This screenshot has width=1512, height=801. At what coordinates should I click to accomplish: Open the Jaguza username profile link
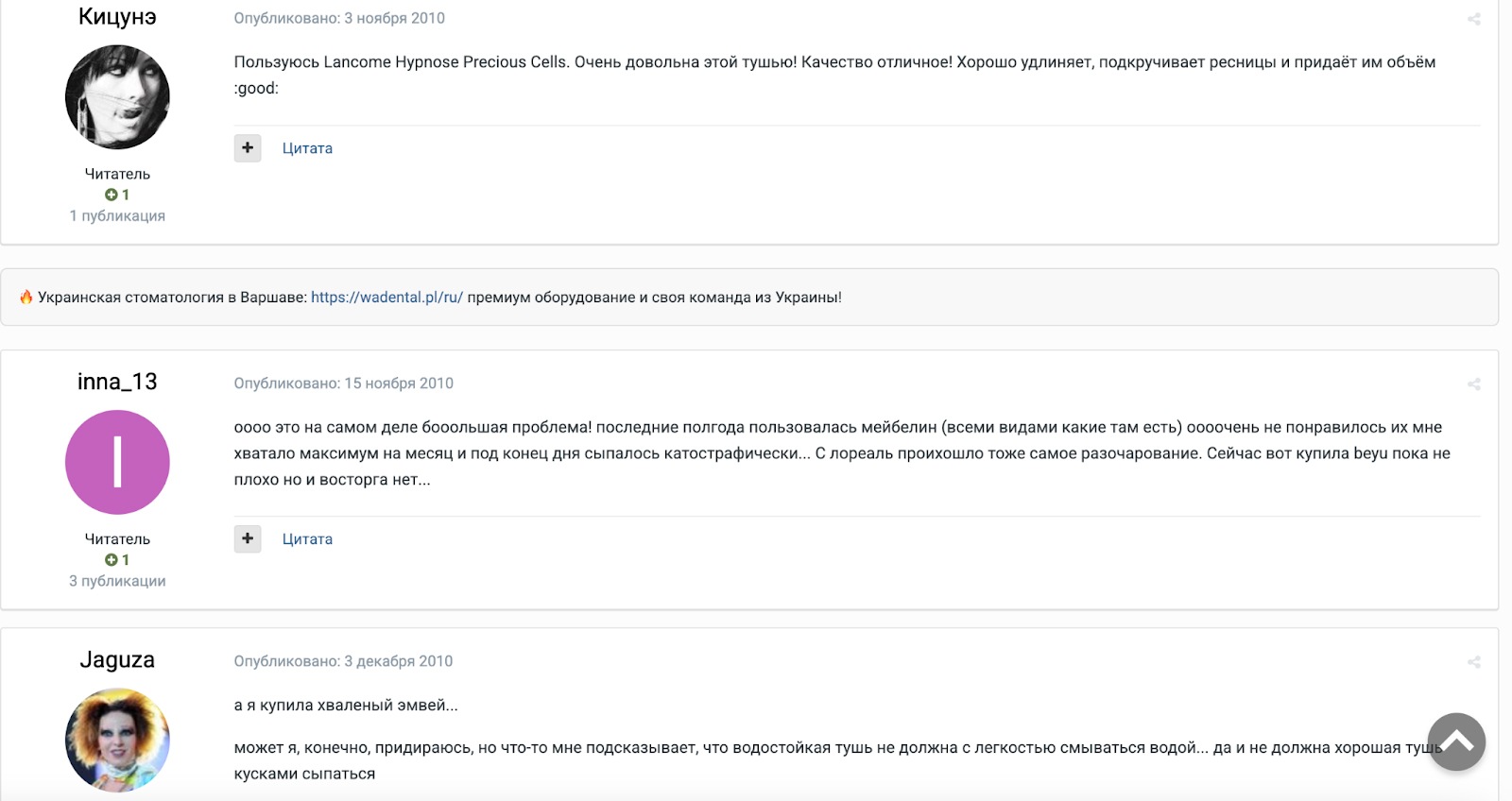point(117,659)
